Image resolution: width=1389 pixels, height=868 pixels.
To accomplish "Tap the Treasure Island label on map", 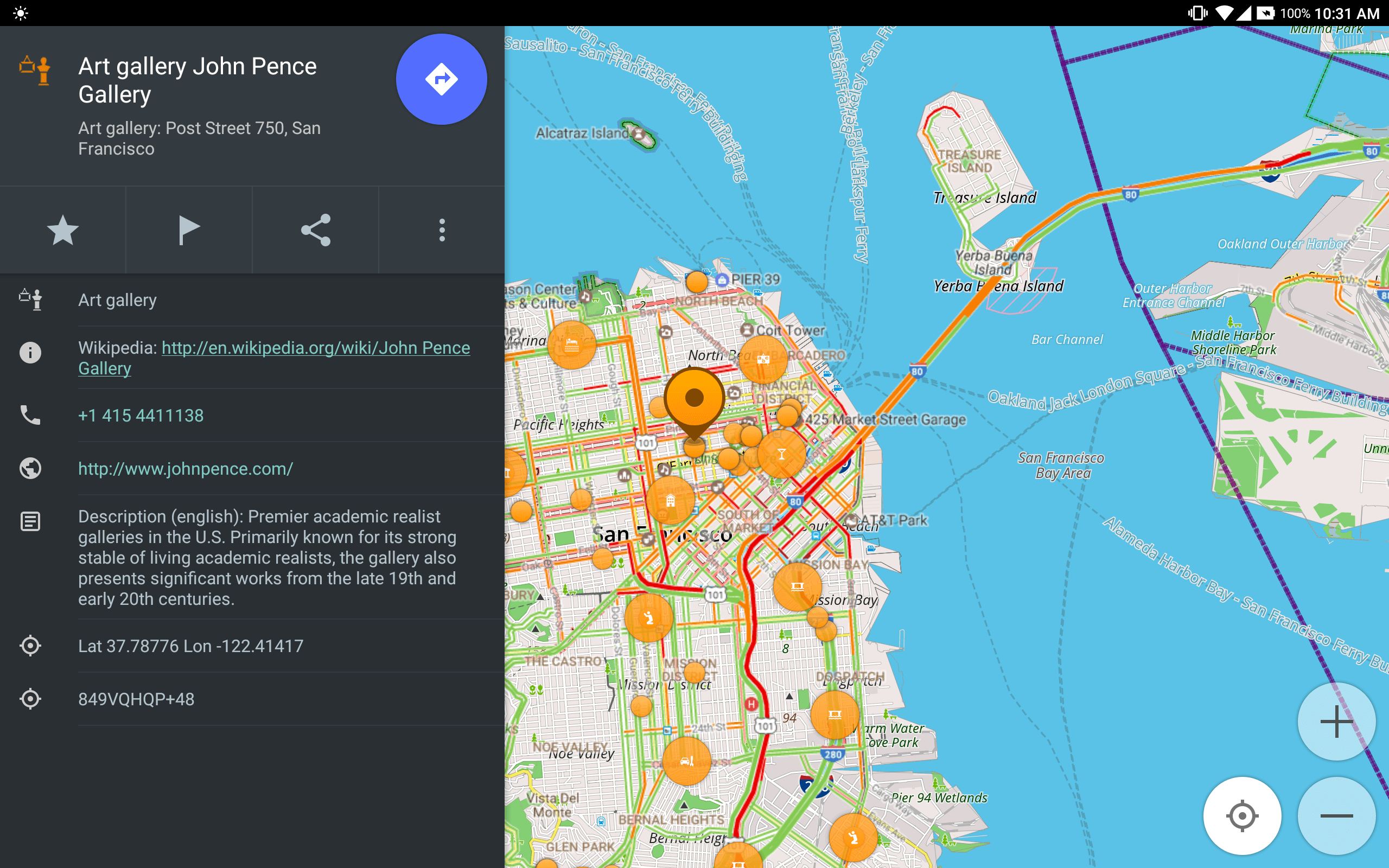I will click(x=985, y=198).
